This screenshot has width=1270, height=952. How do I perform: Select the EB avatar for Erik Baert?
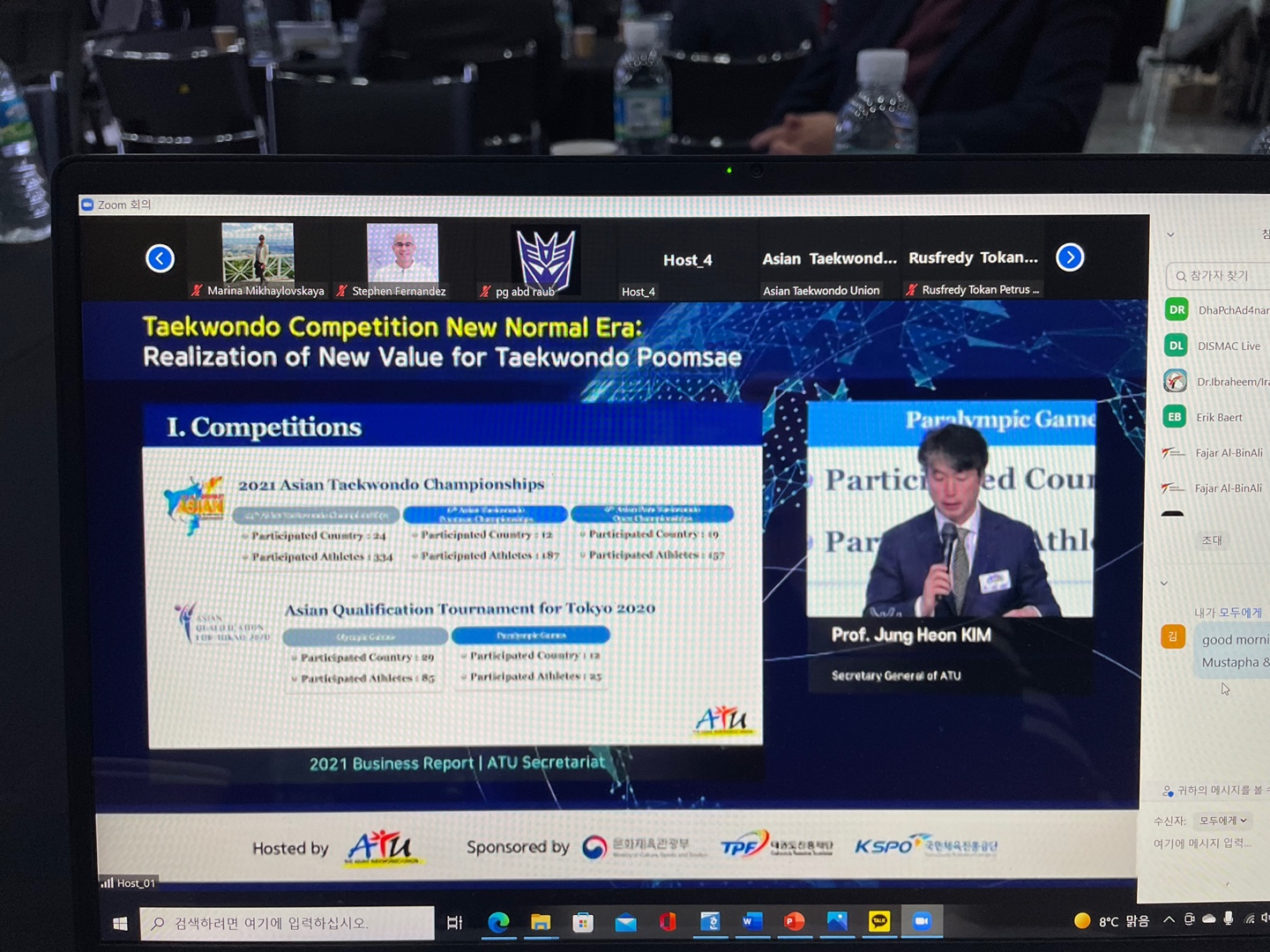coord(1174,417)
